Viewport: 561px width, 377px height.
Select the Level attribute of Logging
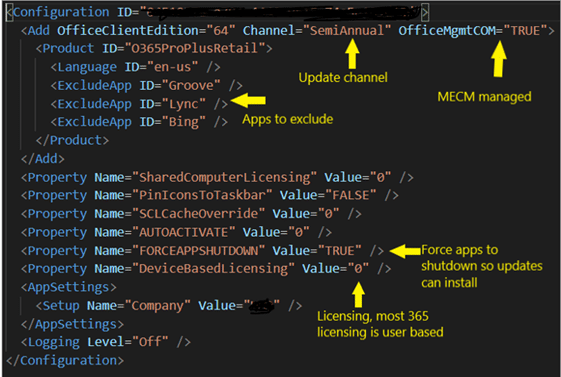[x=106, y=342]
